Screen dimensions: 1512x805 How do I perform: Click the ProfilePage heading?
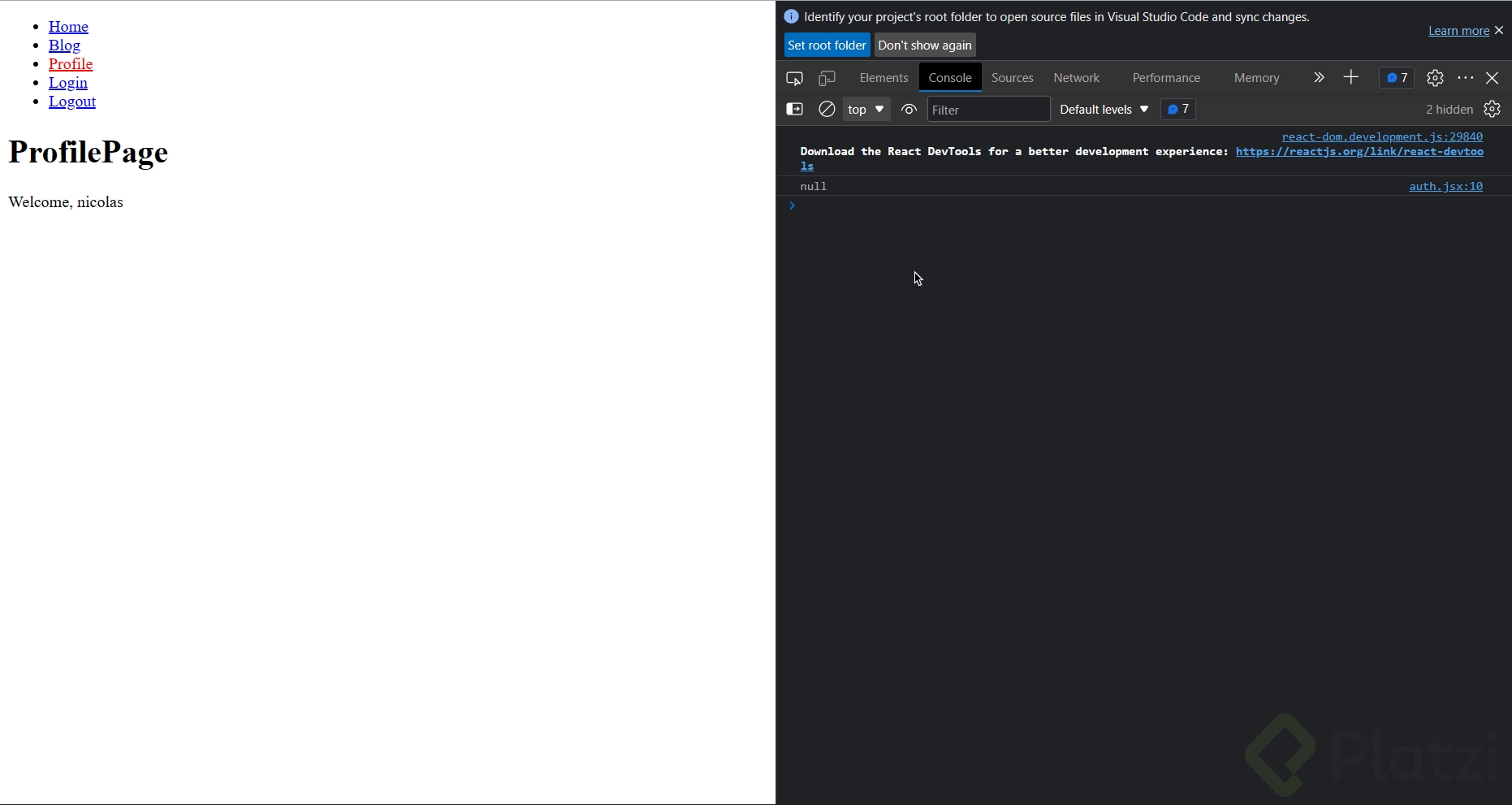89,152
